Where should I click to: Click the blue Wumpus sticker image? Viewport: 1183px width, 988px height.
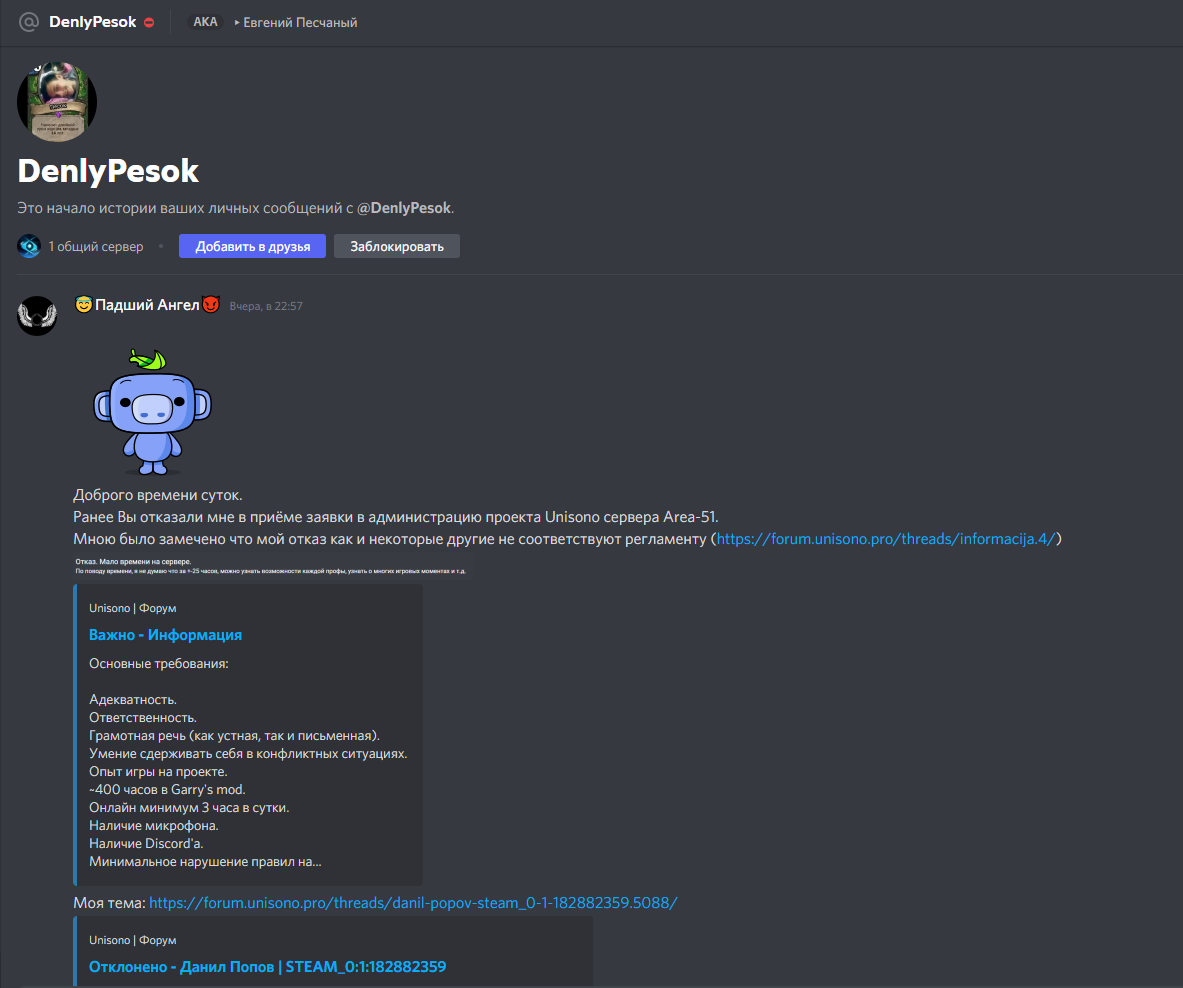[152, 411]
